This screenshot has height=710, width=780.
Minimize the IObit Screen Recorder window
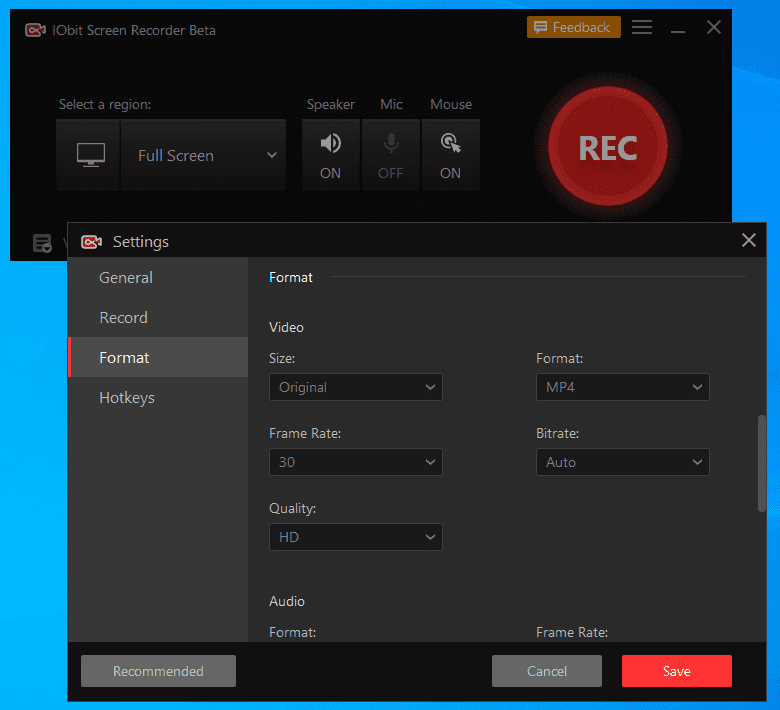click(678, 30)
